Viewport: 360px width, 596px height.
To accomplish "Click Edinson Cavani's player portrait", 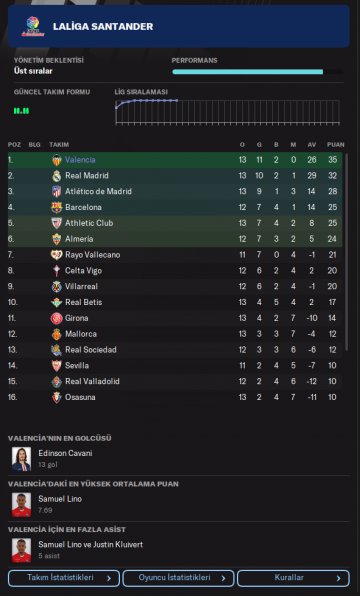I will 21,459.
